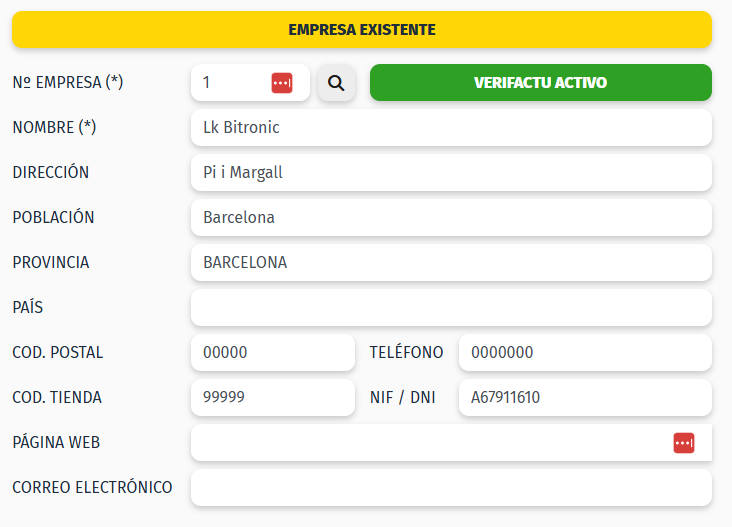
Task: Click the TELÉFONO label text
Action: [x=406, y=352]
